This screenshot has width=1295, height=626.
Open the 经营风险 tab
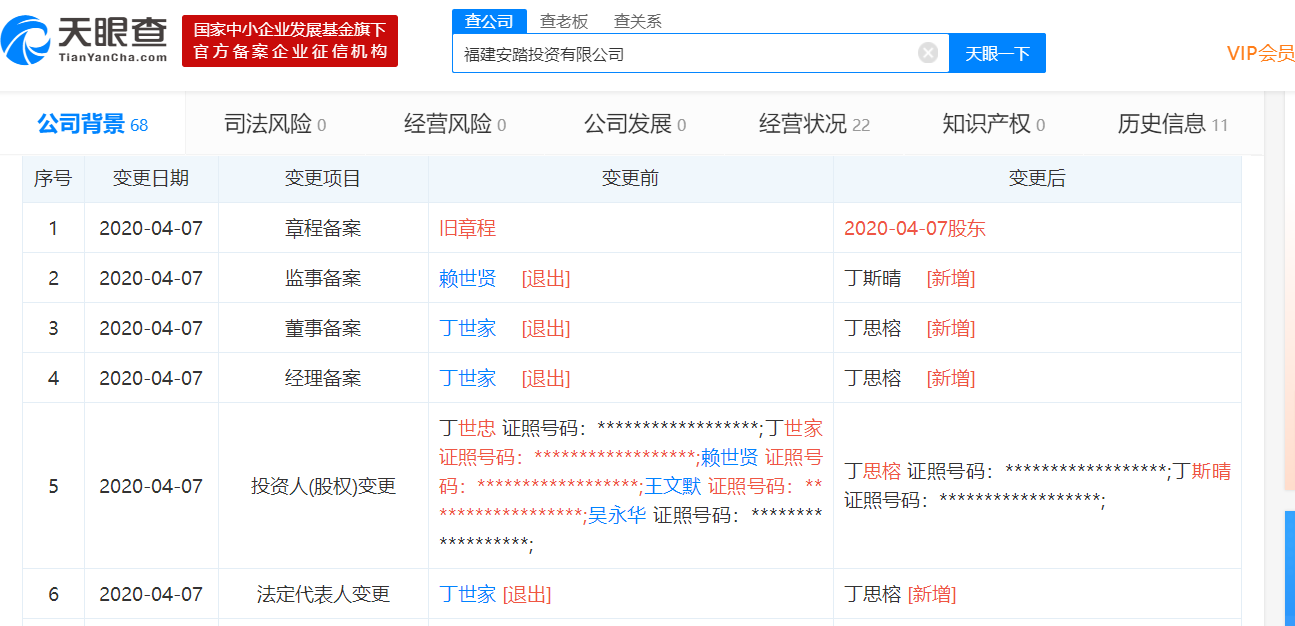455,124
